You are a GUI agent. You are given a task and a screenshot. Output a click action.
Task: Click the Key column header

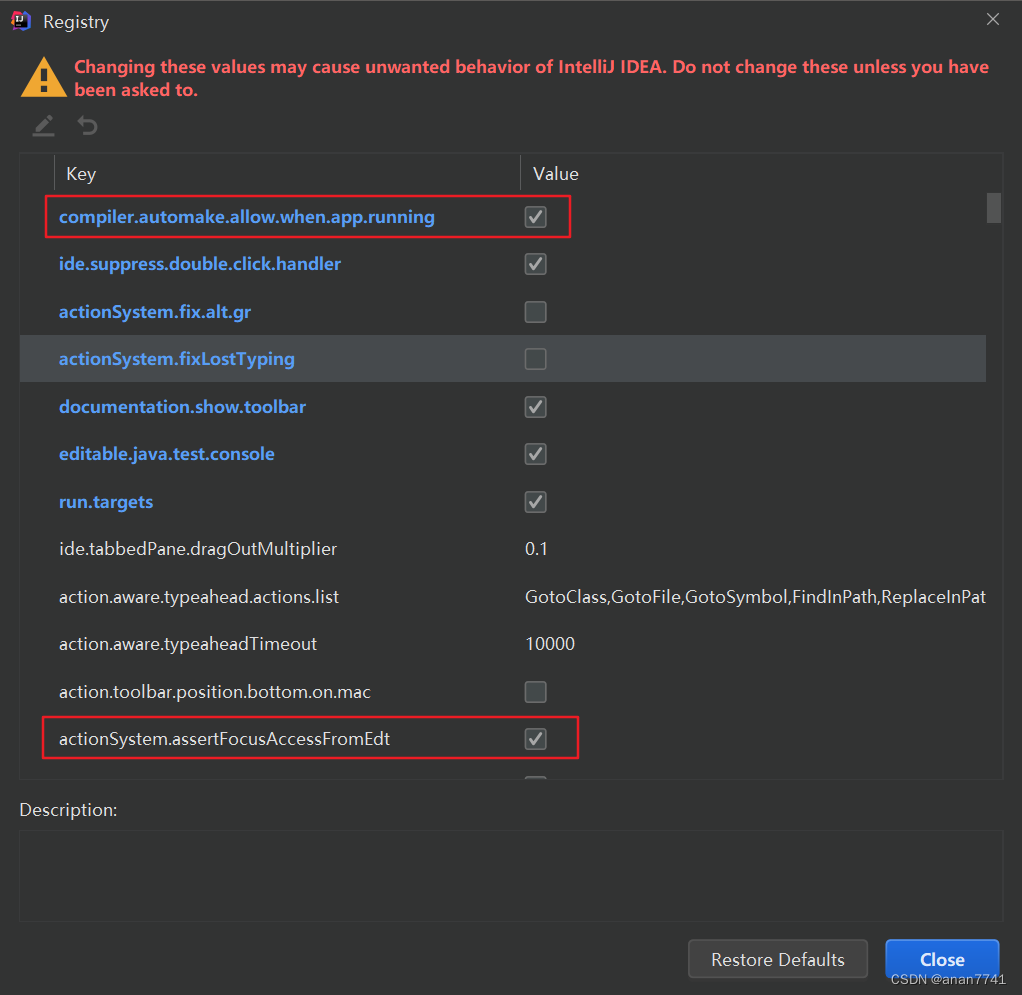[81, 174]
